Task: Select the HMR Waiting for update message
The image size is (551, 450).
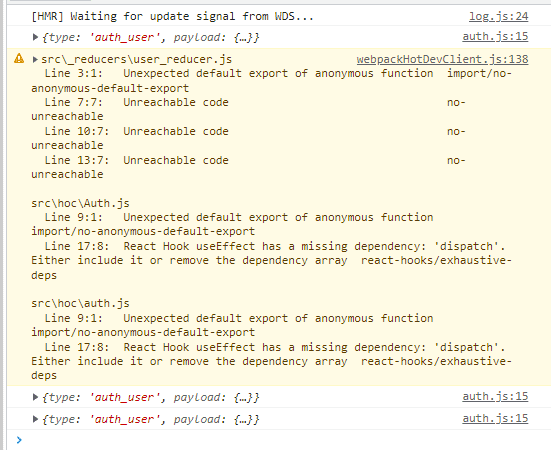Action: click(172, 16)
